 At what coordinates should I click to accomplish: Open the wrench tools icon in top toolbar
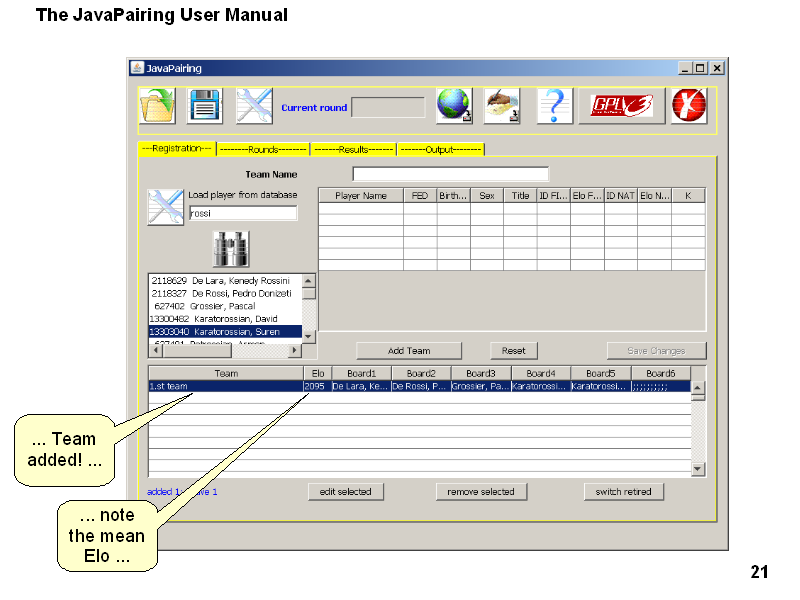click(254, 106)
